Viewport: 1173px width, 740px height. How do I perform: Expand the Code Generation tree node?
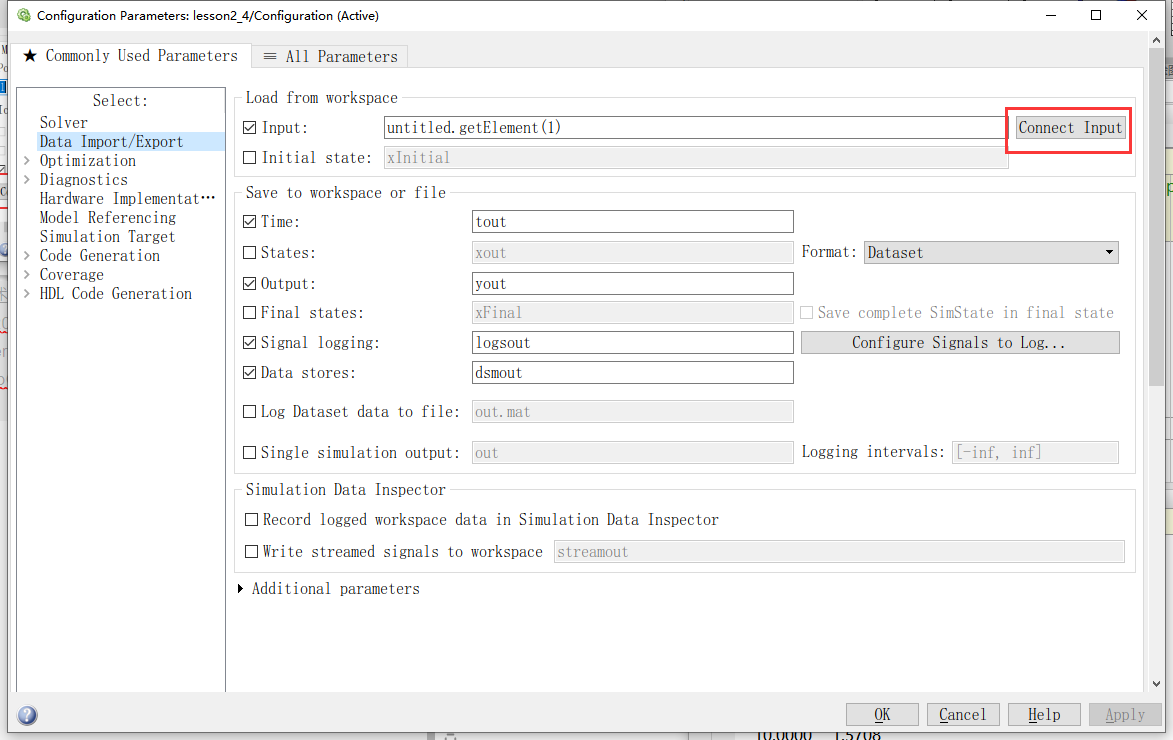point(27,255)
